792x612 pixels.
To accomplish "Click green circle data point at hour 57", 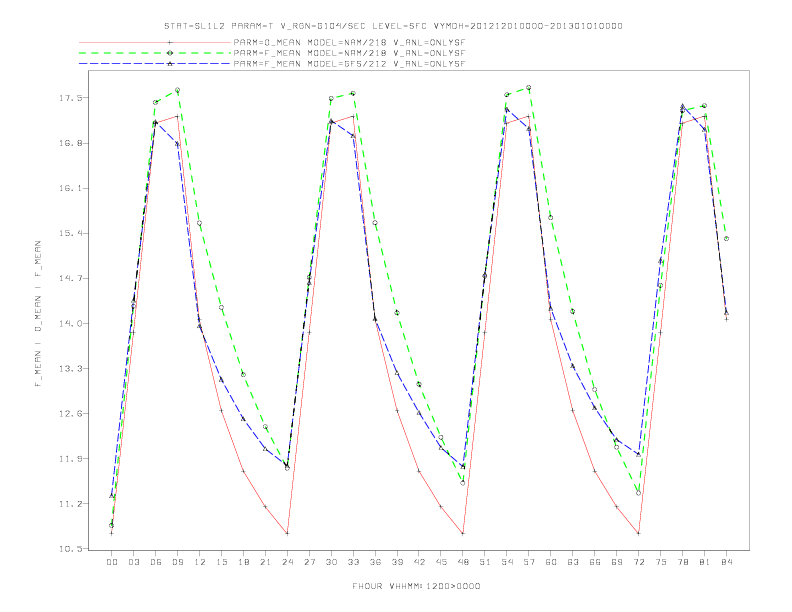I will pyautogui.click(x=528, y=87).
